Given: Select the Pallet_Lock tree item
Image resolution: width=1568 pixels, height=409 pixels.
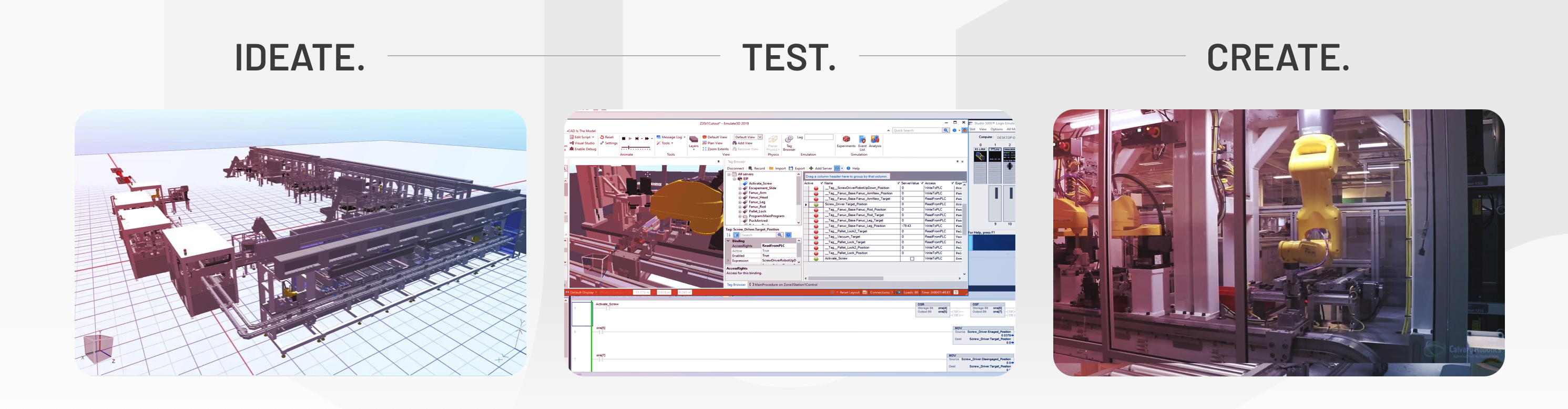Looking at the screenshot, I should pyautogui.click(x=758, y=211).
